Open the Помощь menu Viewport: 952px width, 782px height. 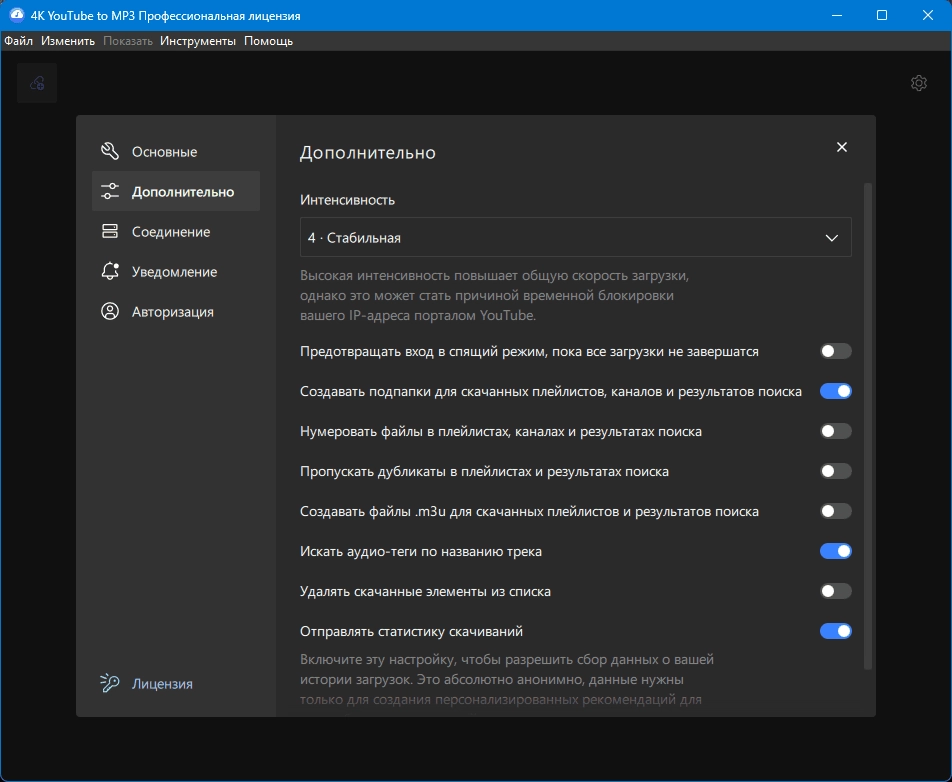(x=268, y=41)
